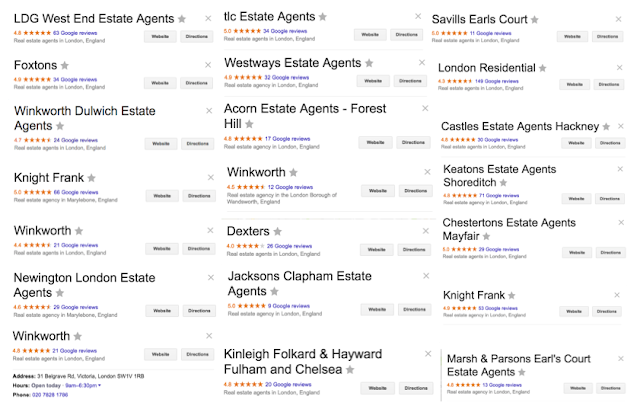Get Directions to Marsh & Parsons Earl's Court
Screen dimensions: 640x406
(607, 386)
